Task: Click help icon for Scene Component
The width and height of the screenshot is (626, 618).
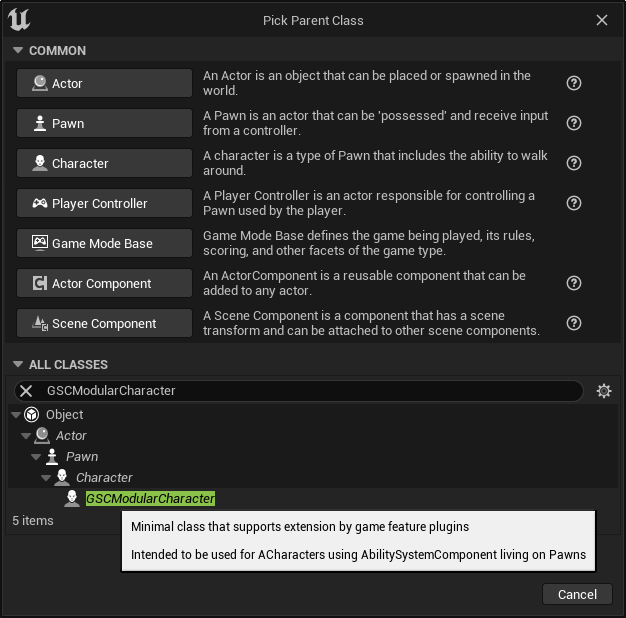Action: pyautogui.click(x=574, y=323)
